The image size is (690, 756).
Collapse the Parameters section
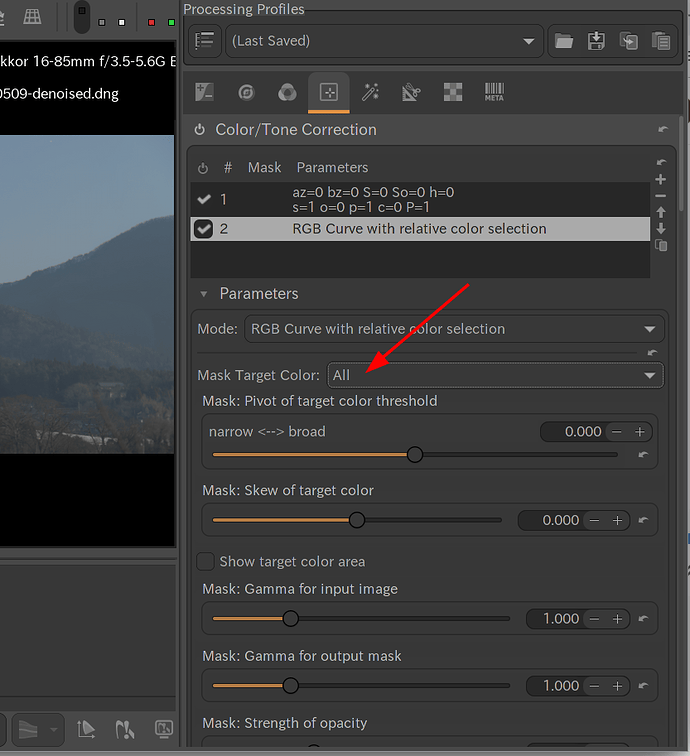205,294
